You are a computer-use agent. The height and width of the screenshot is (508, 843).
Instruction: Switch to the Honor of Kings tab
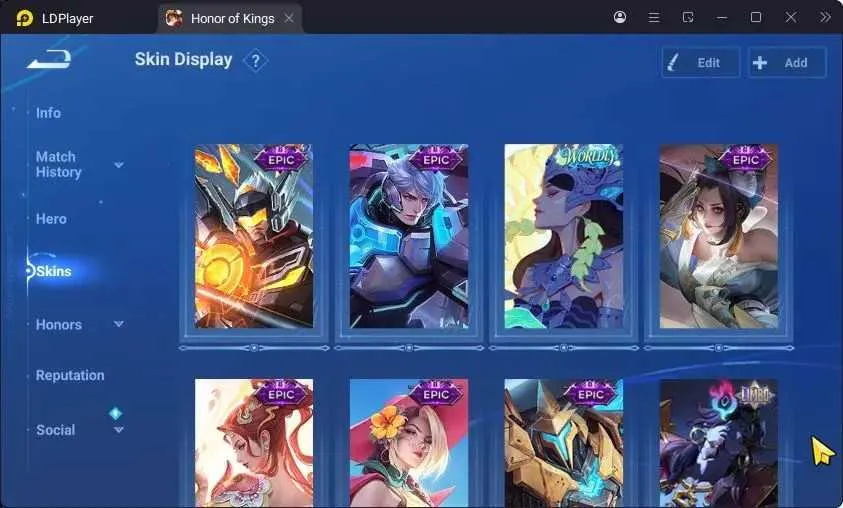click(230, 19)
